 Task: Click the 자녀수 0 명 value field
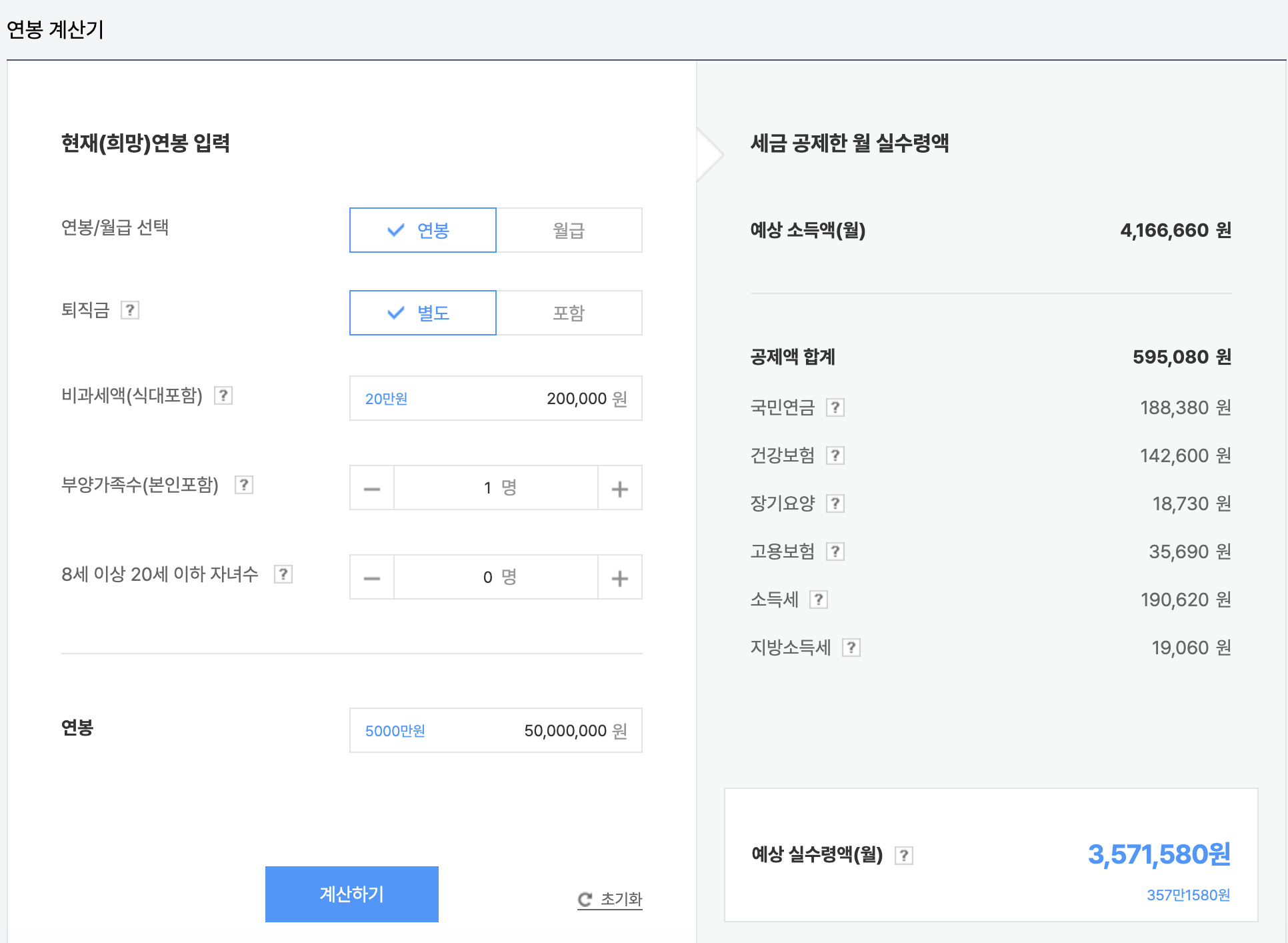click(496, 577)
